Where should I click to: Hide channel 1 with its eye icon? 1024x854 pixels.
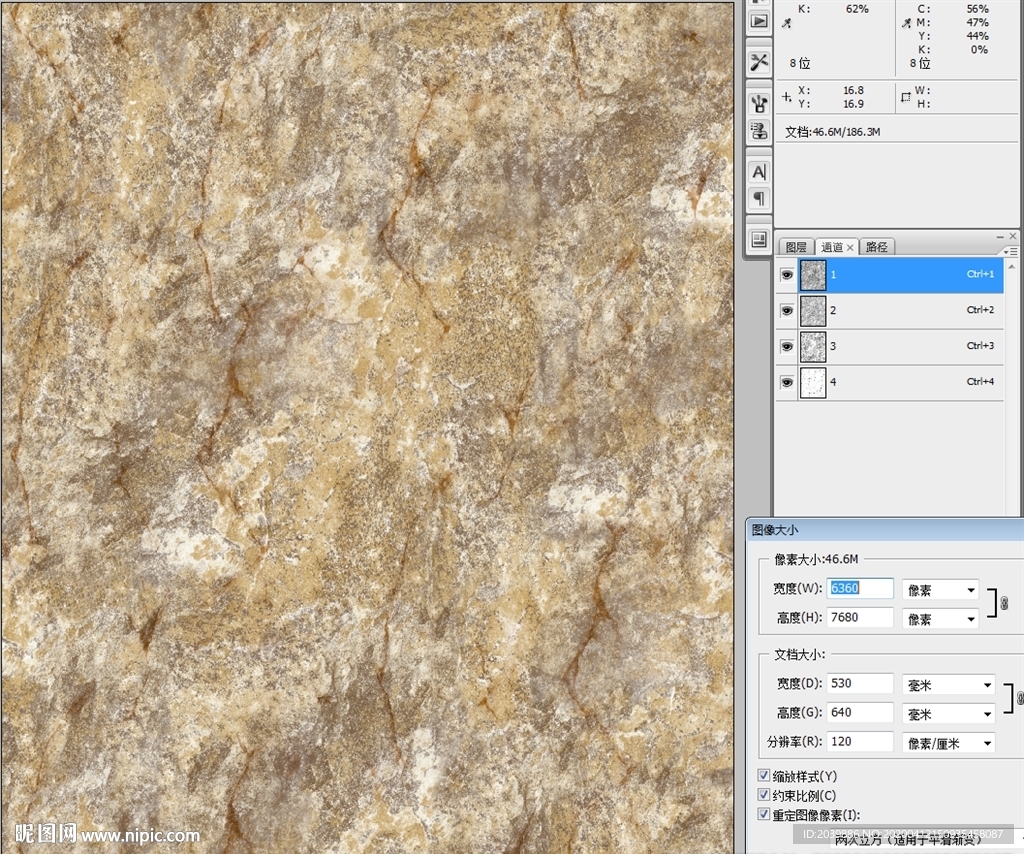(x=787, y=275)
